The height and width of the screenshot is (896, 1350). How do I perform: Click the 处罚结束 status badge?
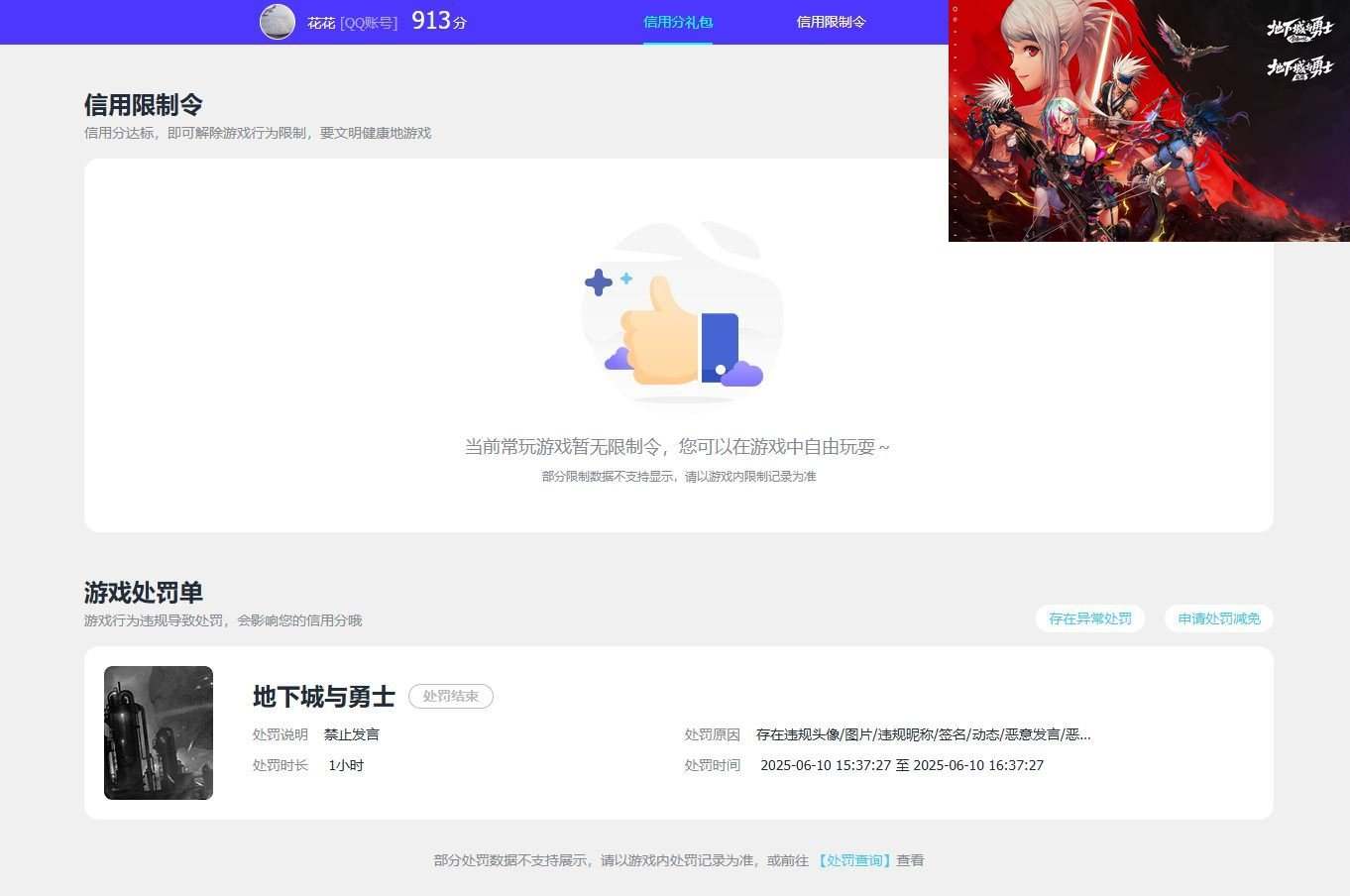pyautogui.click(x=451, y=696)
